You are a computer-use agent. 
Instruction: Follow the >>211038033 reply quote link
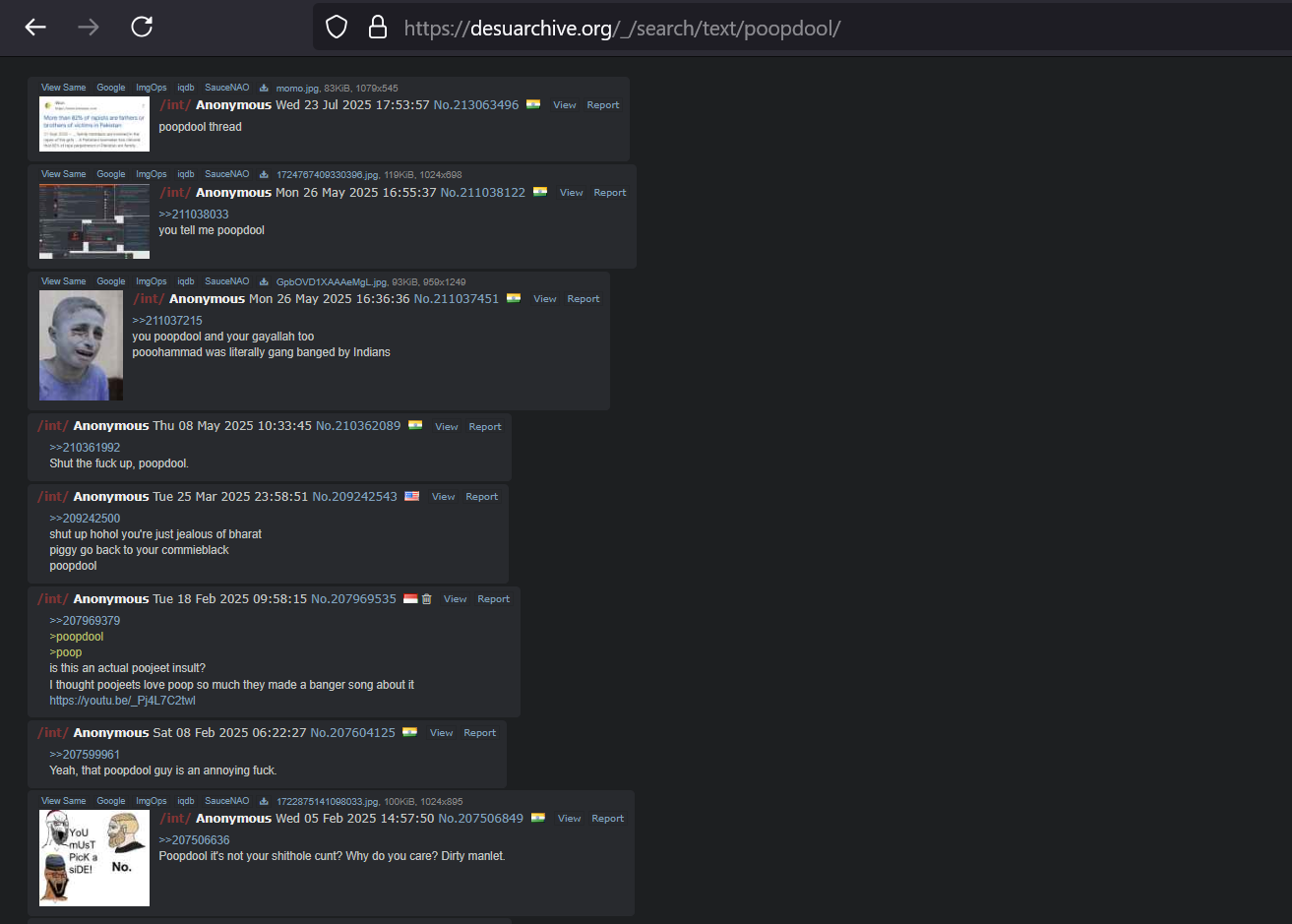click(194, 215)
